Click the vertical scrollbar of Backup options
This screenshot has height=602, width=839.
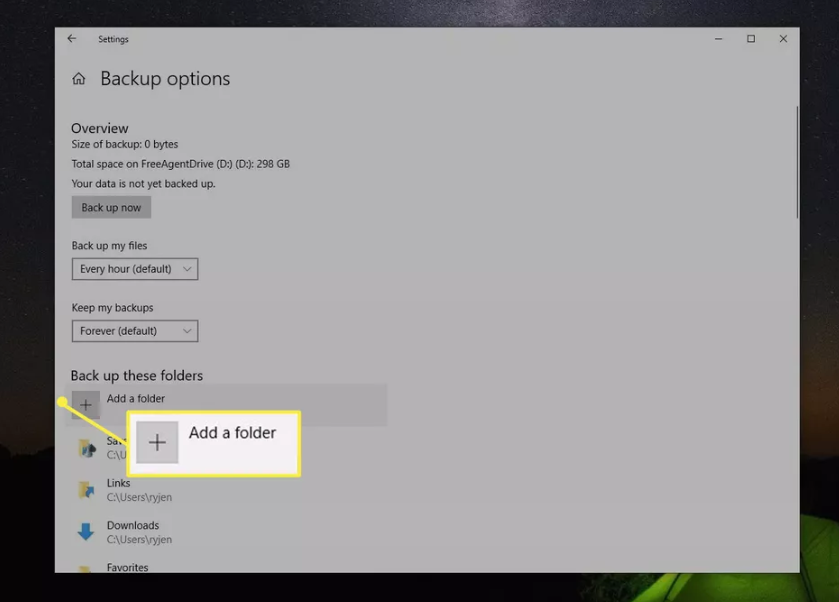796,162
